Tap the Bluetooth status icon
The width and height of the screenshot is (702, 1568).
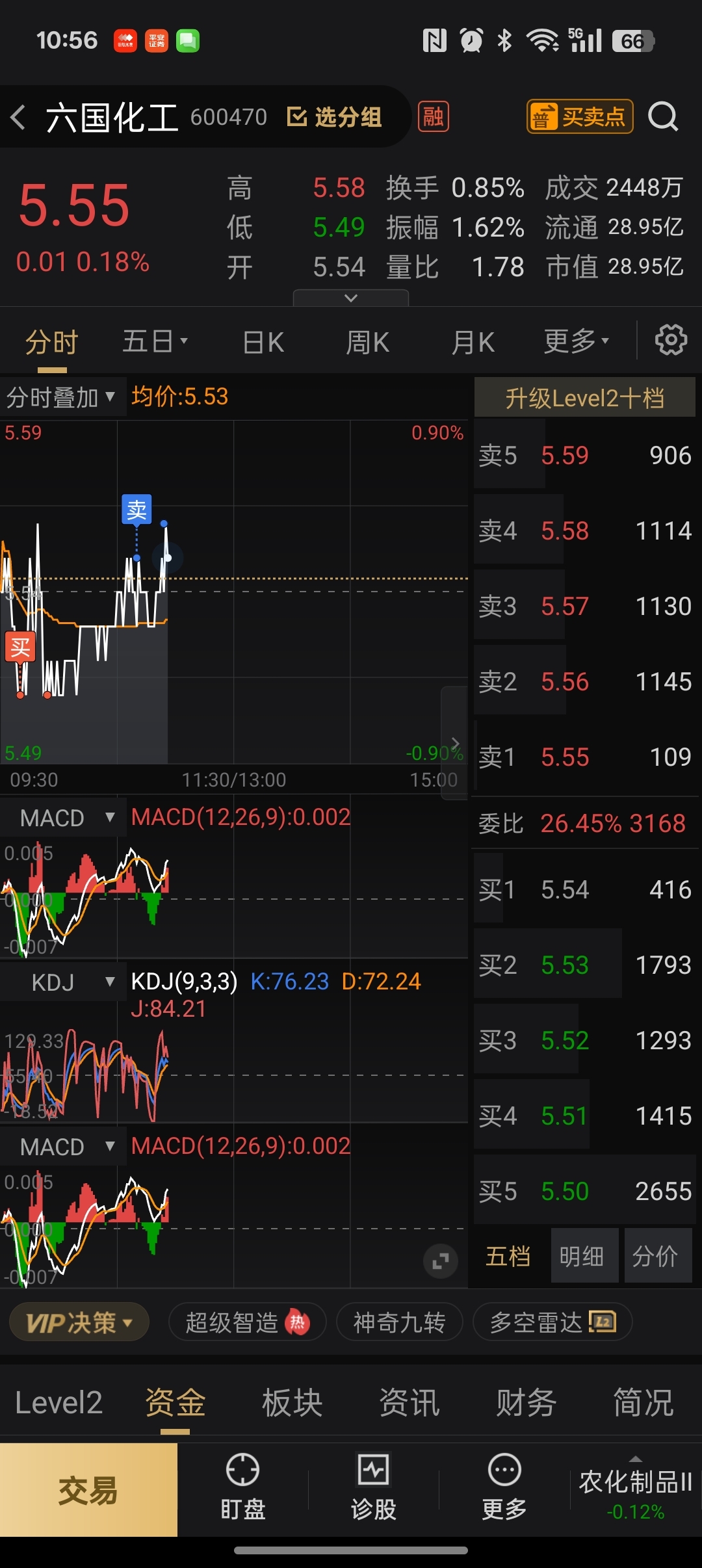[504, 41]
